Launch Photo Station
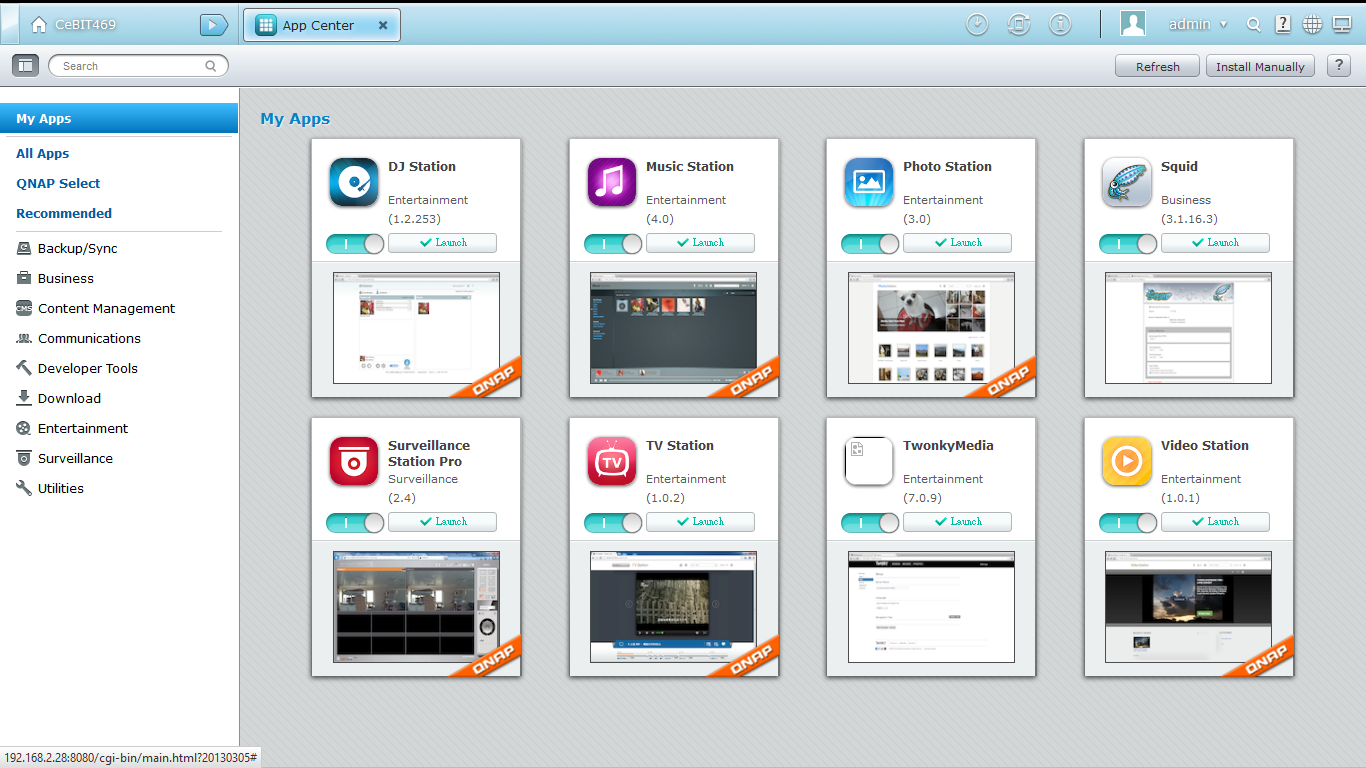The image size is (1366, 768). [x=957, y=243]
